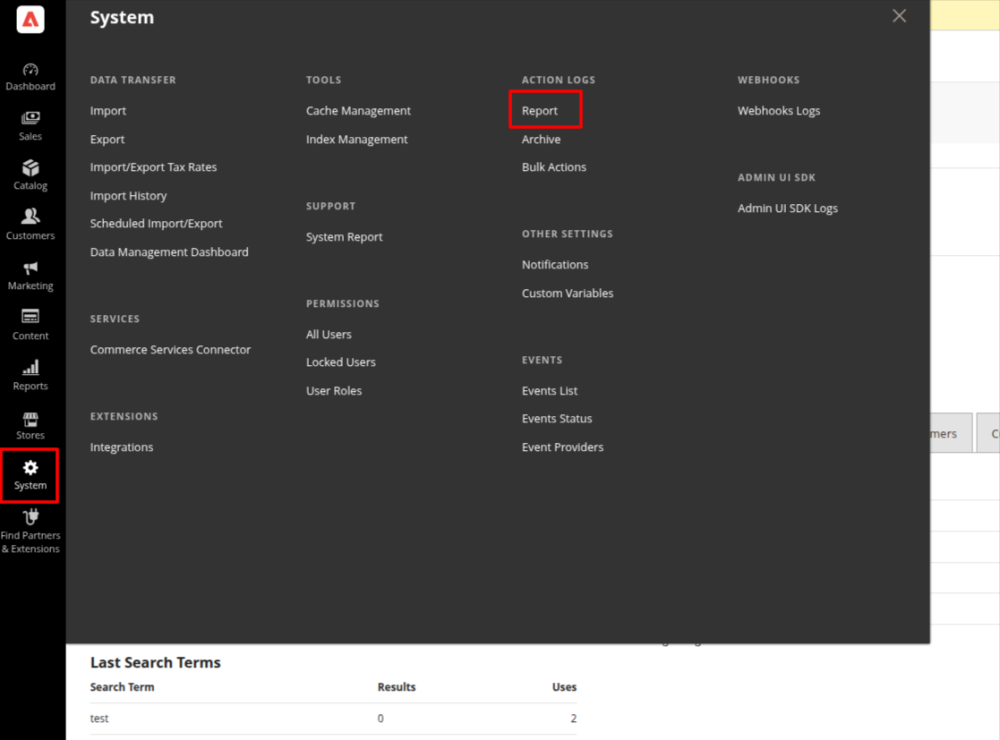The height and width of the screenshot is (740, 1000).
Task: Open Integrations under Extensions
Action: pos(122,448)
